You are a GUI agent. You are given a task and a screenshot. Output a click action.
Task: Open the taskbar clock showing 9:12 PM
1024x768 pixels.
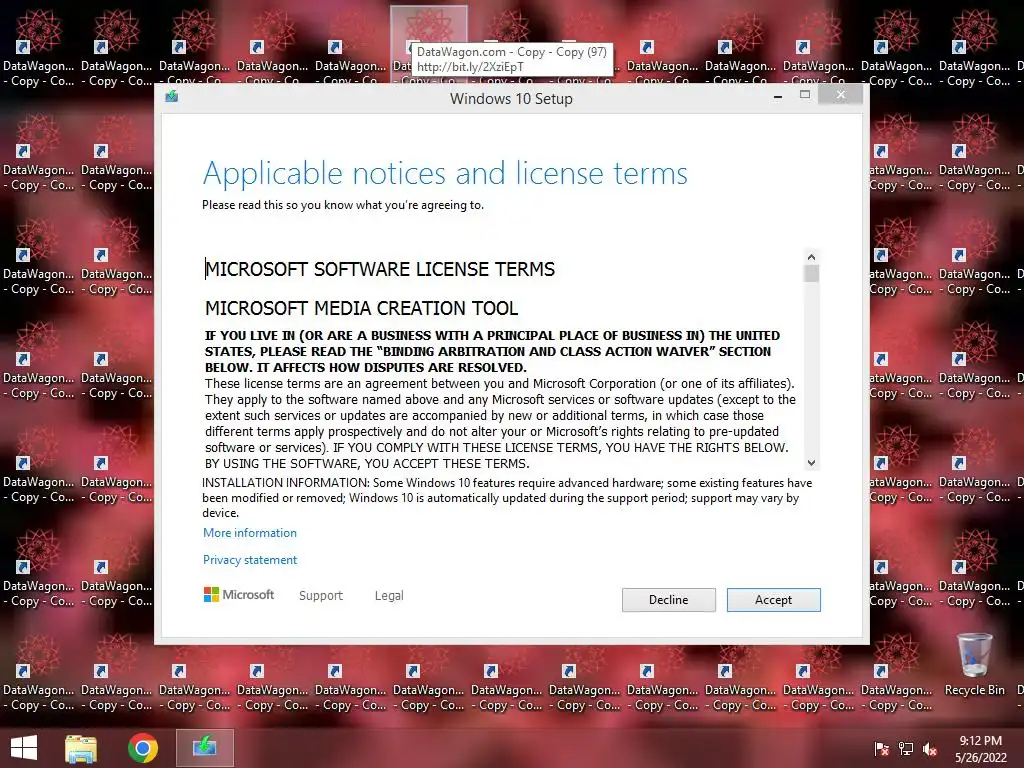point(980,748)
